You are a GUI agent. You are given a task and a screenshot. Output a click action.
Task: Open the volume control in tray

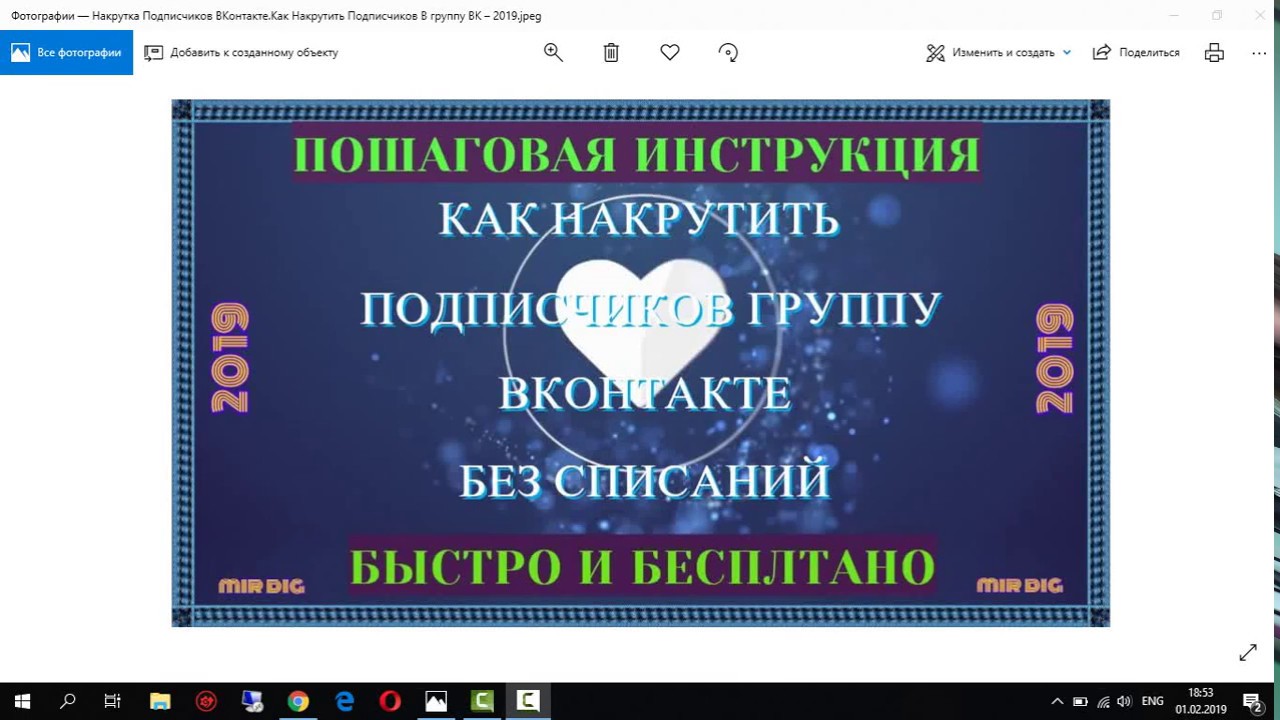tap(1124, 701)
